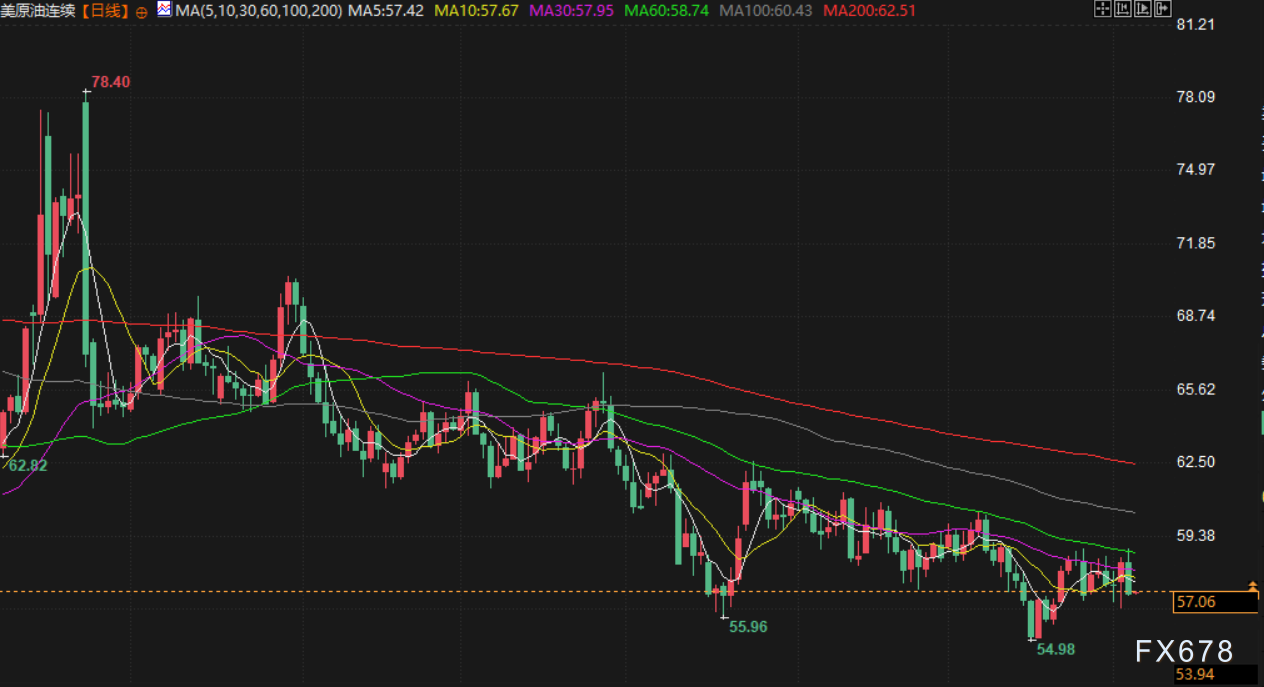The height and width of the screenshot is (687, 1264).
Task: Open MA(5,10,30,60,100,200) parameter settings
Action: 258,11
